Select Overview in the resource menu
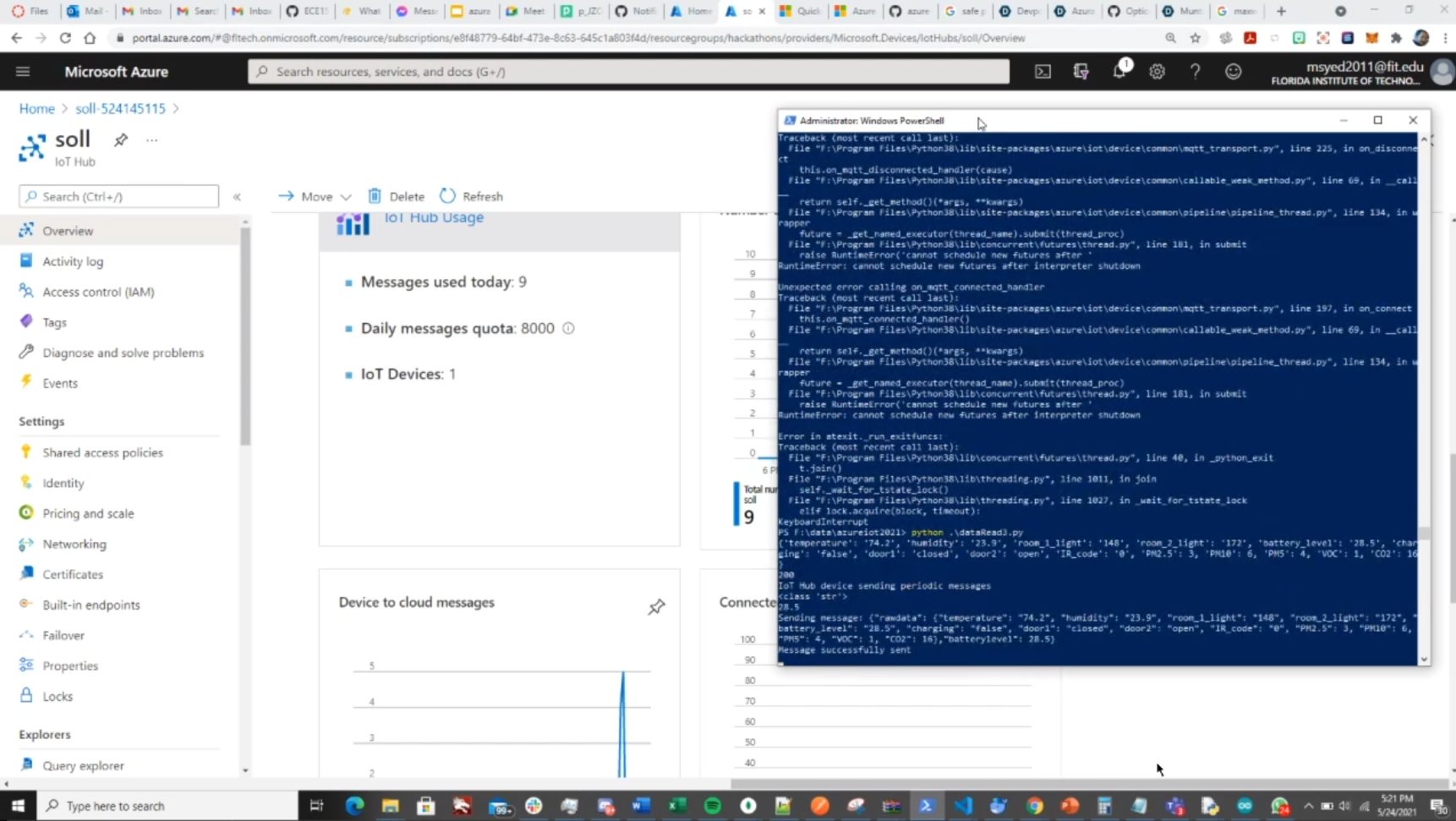 [x=119, y=231]
